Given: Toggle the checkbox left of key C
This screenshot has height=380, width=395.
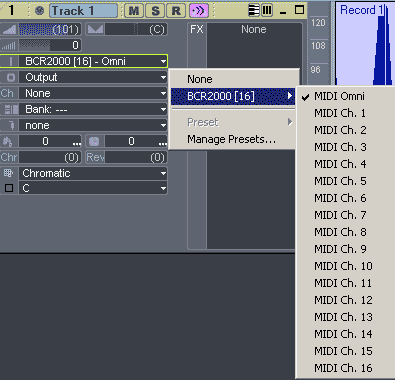Looking at the screenshot, I should [x=9, y=188].
